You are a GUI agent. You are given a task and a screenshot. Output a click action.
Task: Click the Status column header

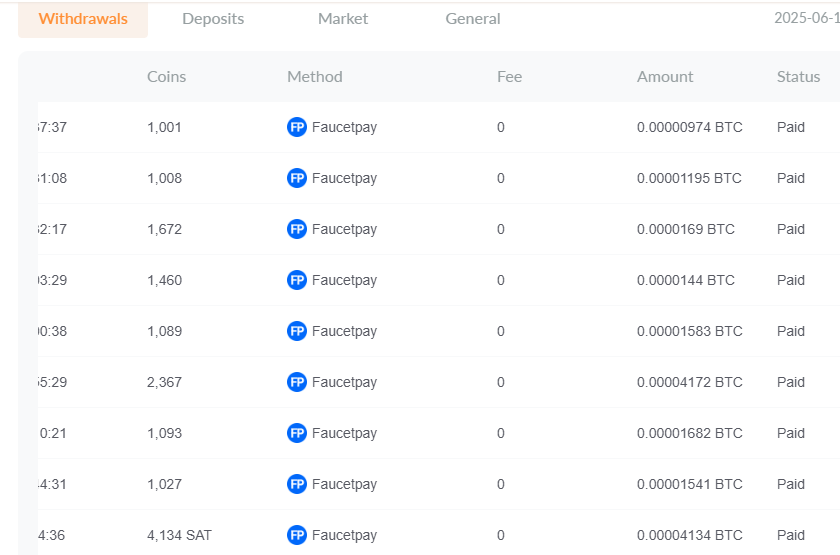(798, 77)
